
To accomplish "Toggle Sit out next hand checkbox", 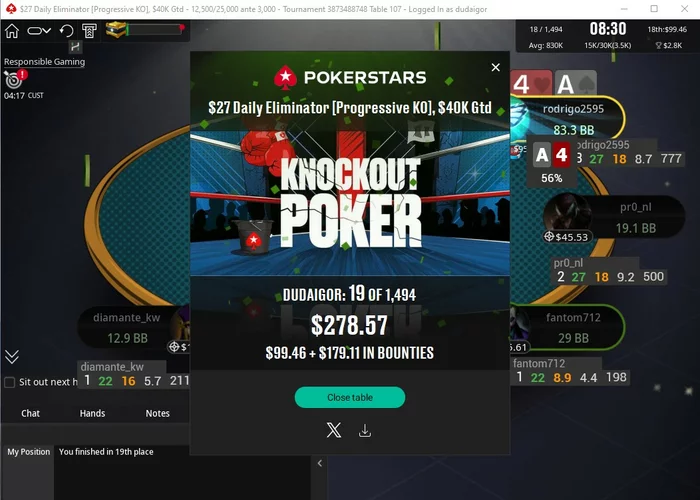I will (10, 382).
